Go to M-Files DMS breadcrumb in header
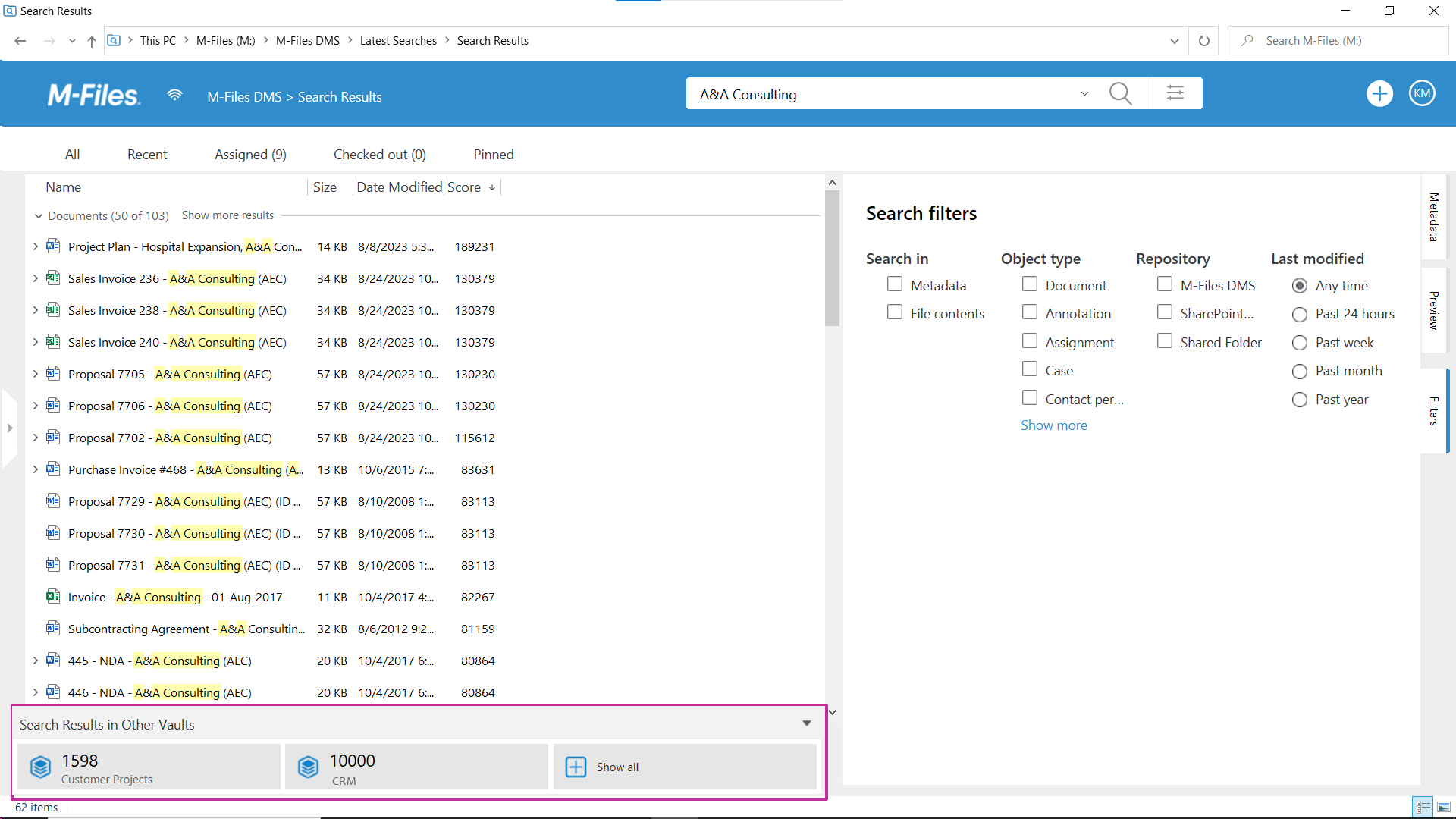Screen dimensions: 1456x819 (x=244, y=97)
